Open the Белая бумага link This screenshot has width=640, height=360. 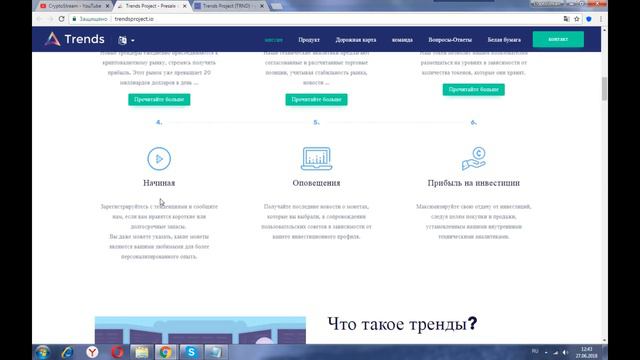pyautogui.click(x=504, y=40)
